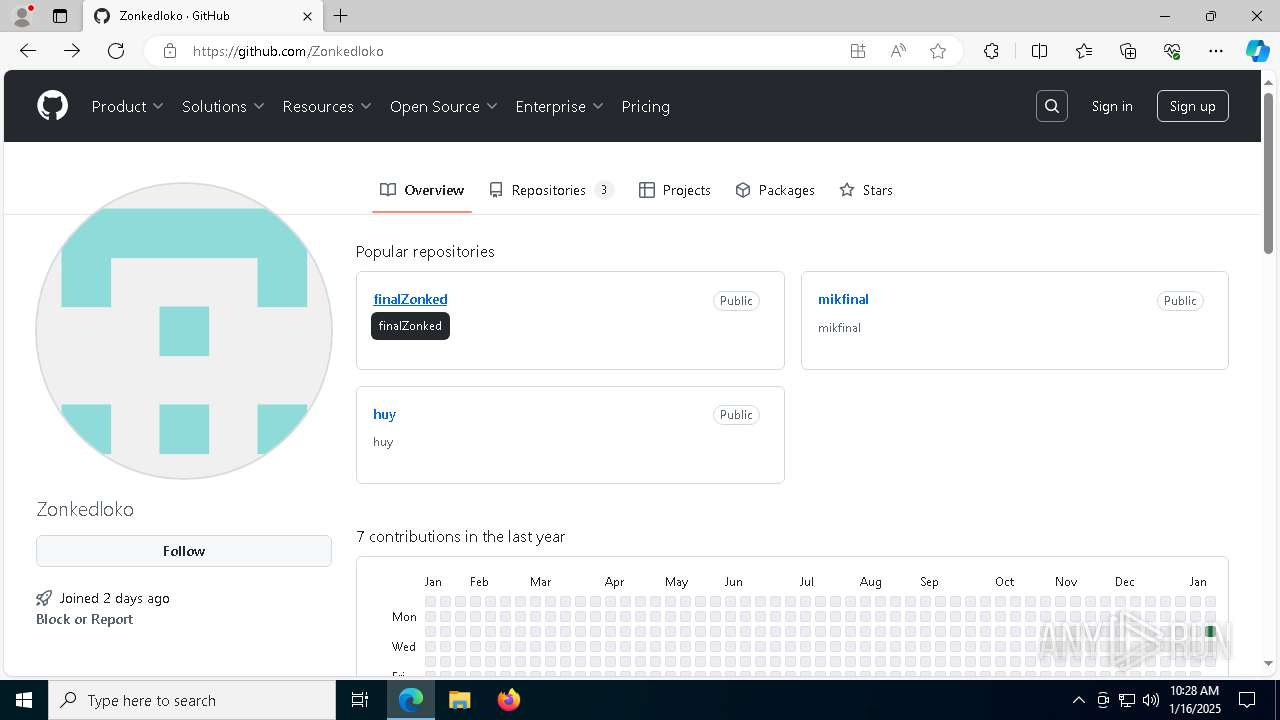The height and width of the screenshot is (720, 1280).
Task: Open the Edge profile avatar
Action: 22,16
